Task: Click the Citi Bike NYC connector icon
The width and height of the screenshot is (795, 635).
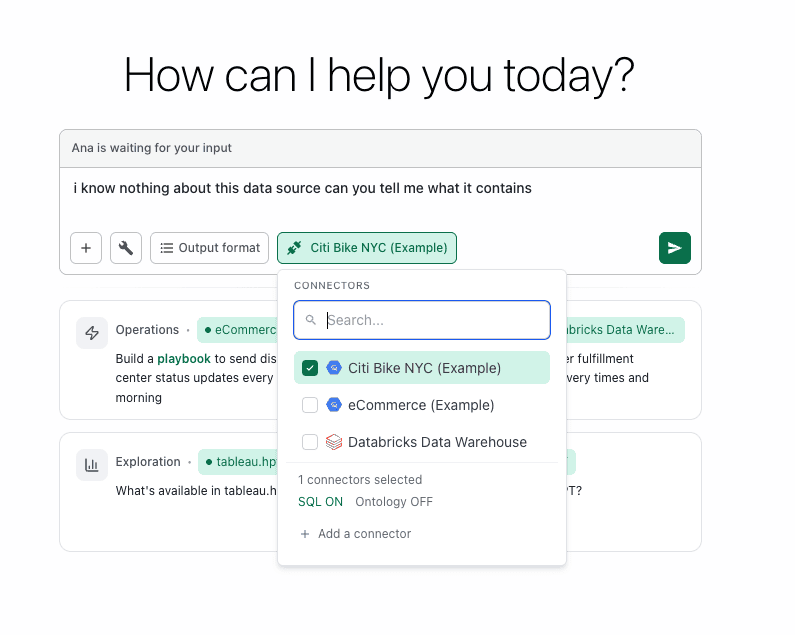Action: (x=334, y=368)
